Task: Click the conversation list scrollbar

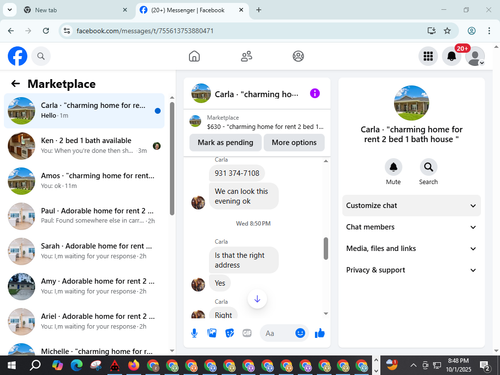Action: [172, 158]
